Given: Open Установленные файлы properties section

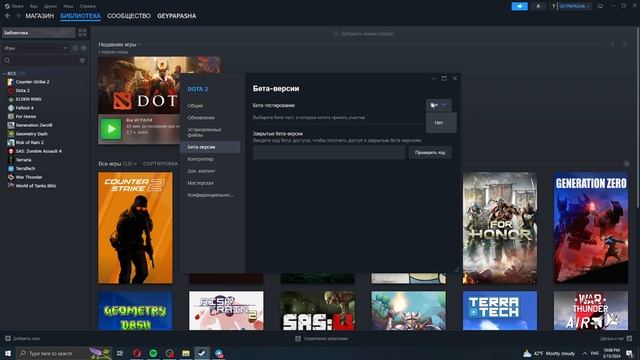Looking at the screenshot, I should (204, 132).
